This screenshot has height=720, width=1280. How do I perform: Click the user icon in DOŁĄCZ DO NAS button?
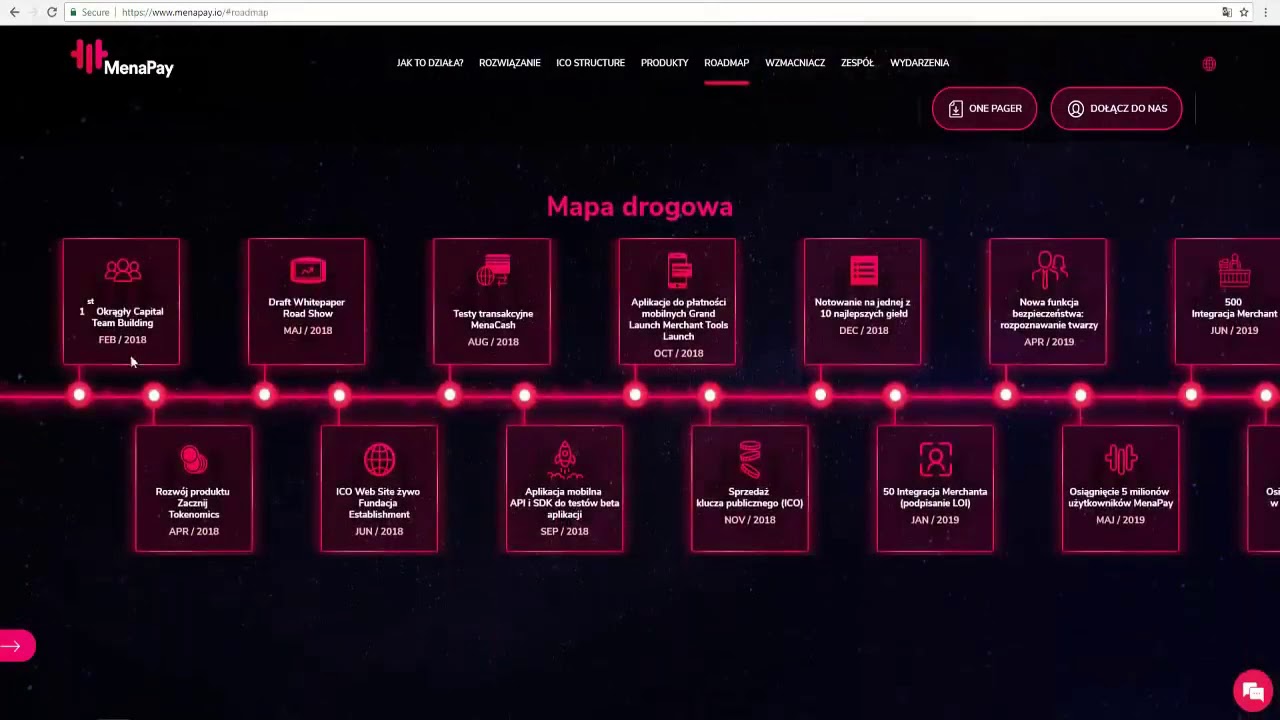[1076, 108]
